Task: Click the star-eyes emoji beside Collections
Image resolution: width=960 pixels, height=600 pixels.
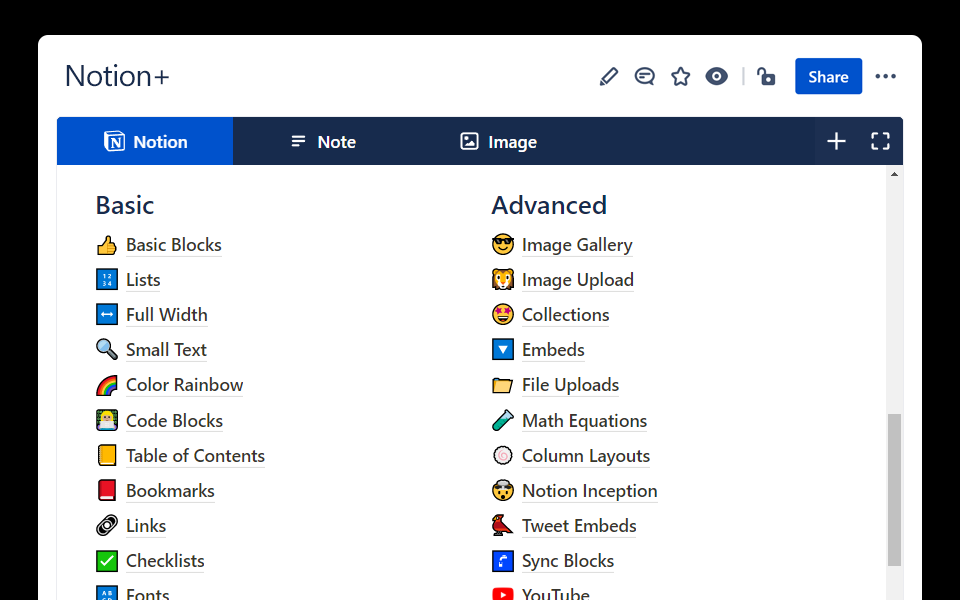Action: [x=503, y=315]
